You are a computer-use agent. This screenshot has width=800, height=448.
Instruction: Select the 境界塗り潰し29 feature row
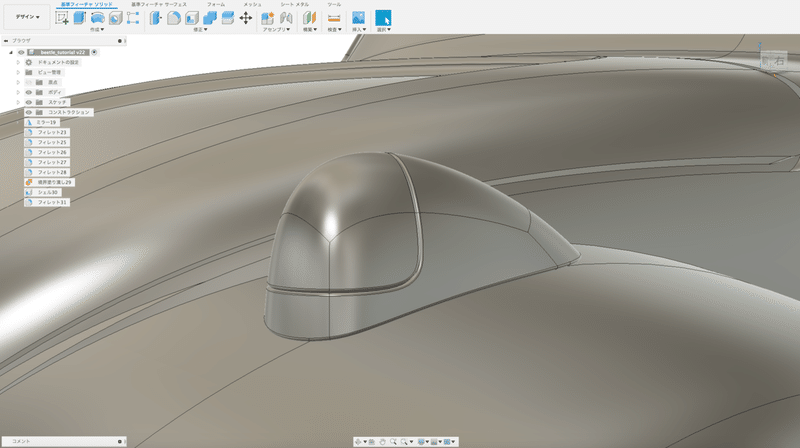[x=49, y=182]
